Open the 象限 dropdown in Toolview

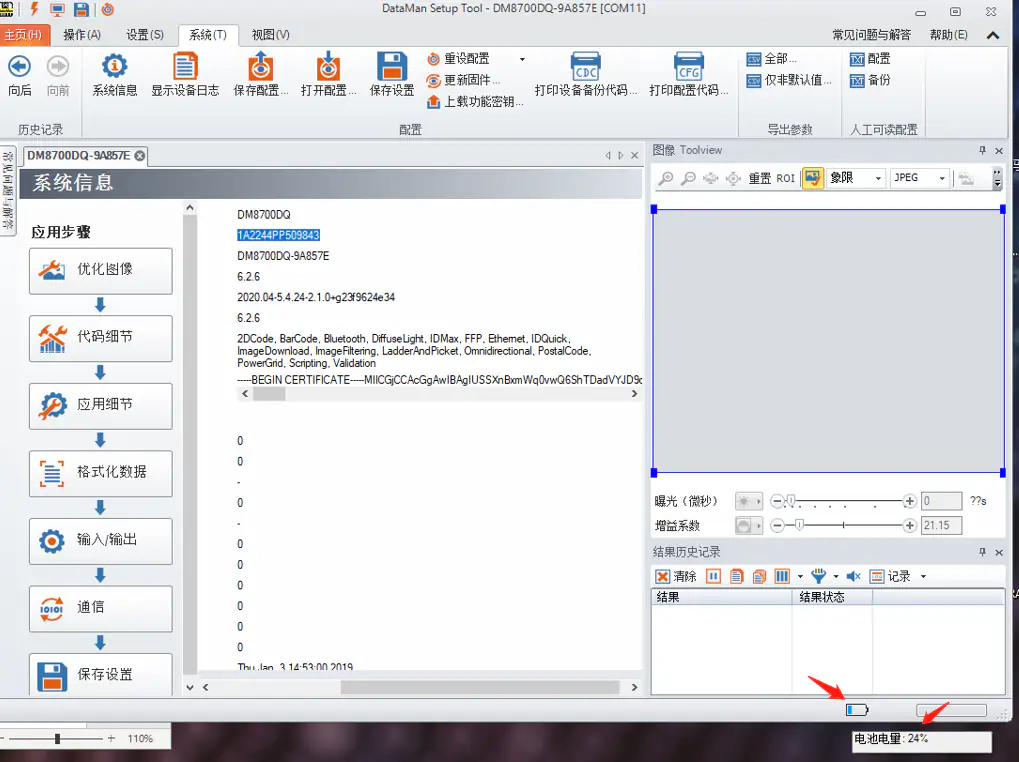coord(857,178)
